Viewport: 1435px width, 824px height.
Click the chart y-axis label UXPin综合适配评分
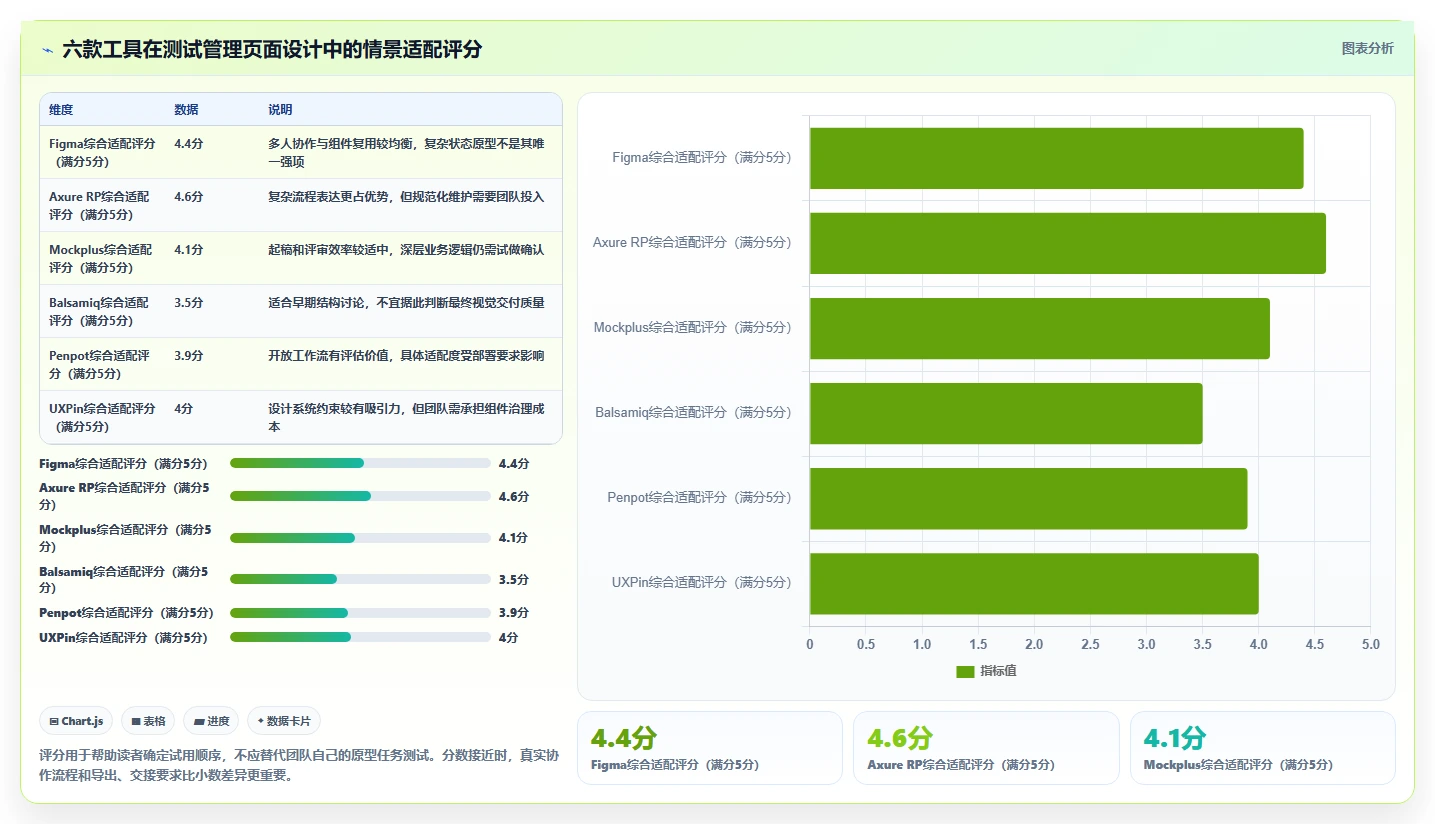[x=701, y=583]
